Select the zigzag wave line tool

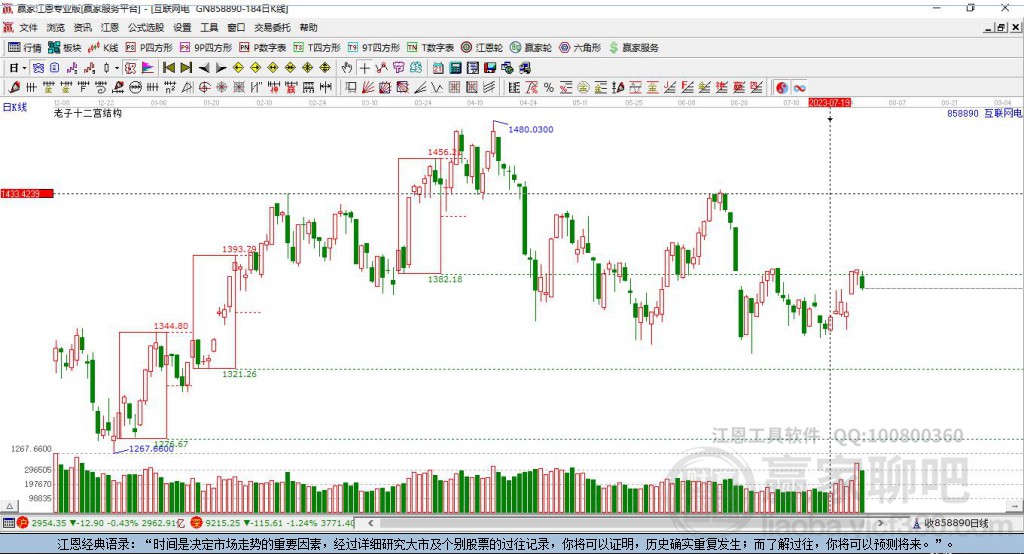[x=438, y=88]
